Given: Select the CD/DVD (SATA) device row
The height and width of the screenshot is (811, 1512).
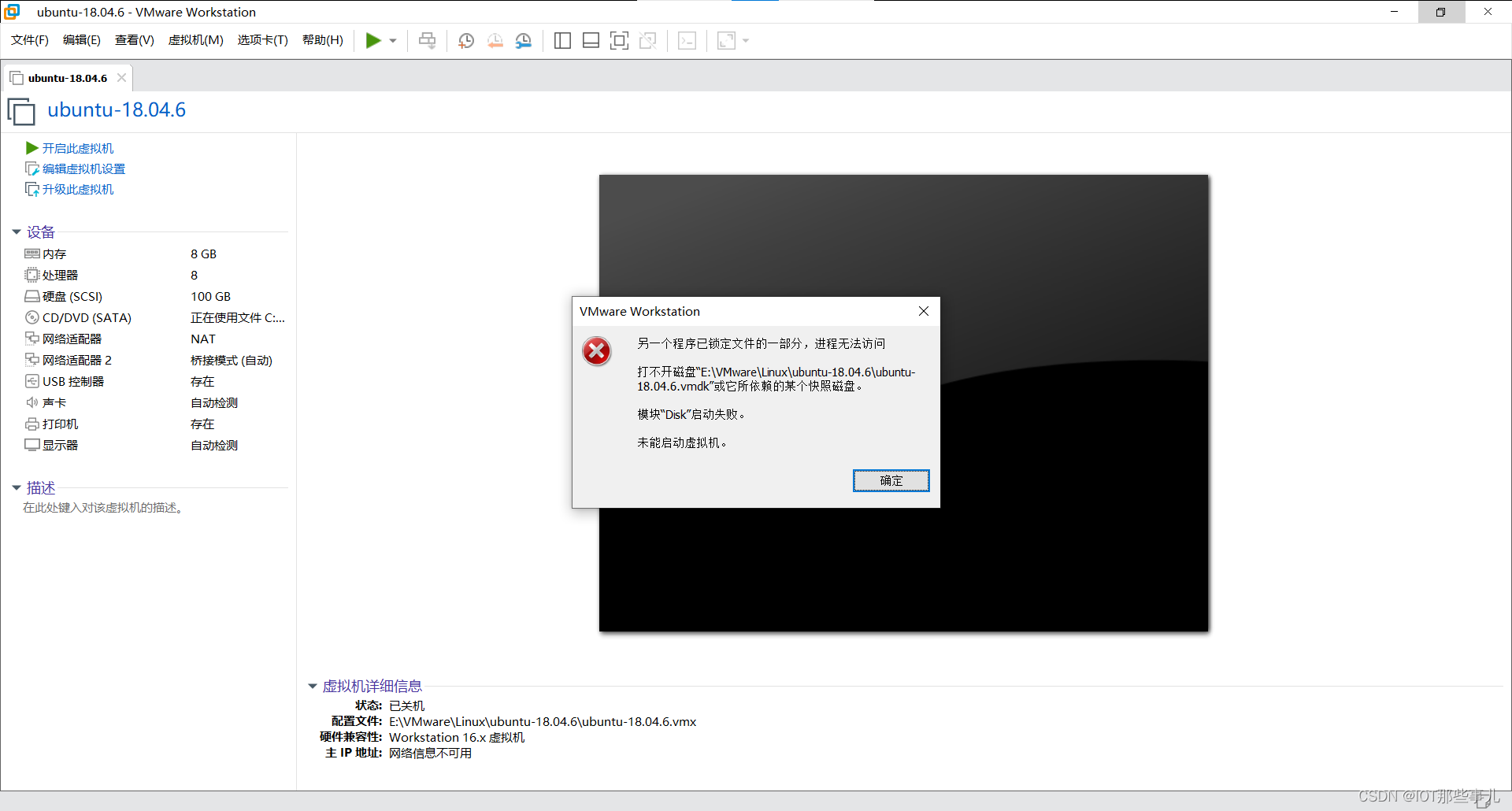Looking at the screenshot, I should coord(155,317).
